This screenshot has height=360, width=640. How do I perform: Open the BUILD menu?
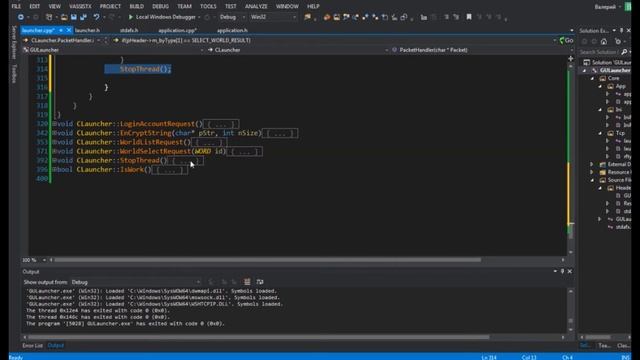(136, 7)
